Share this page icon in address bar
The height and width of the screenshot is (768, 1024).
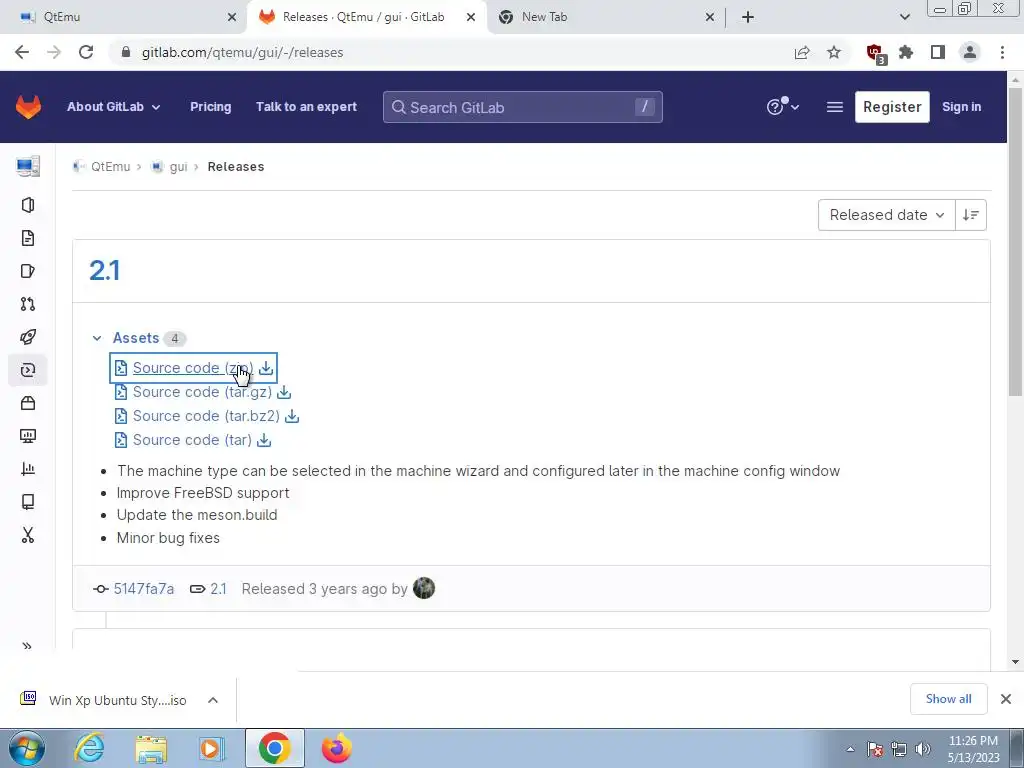tap(802, 52)
